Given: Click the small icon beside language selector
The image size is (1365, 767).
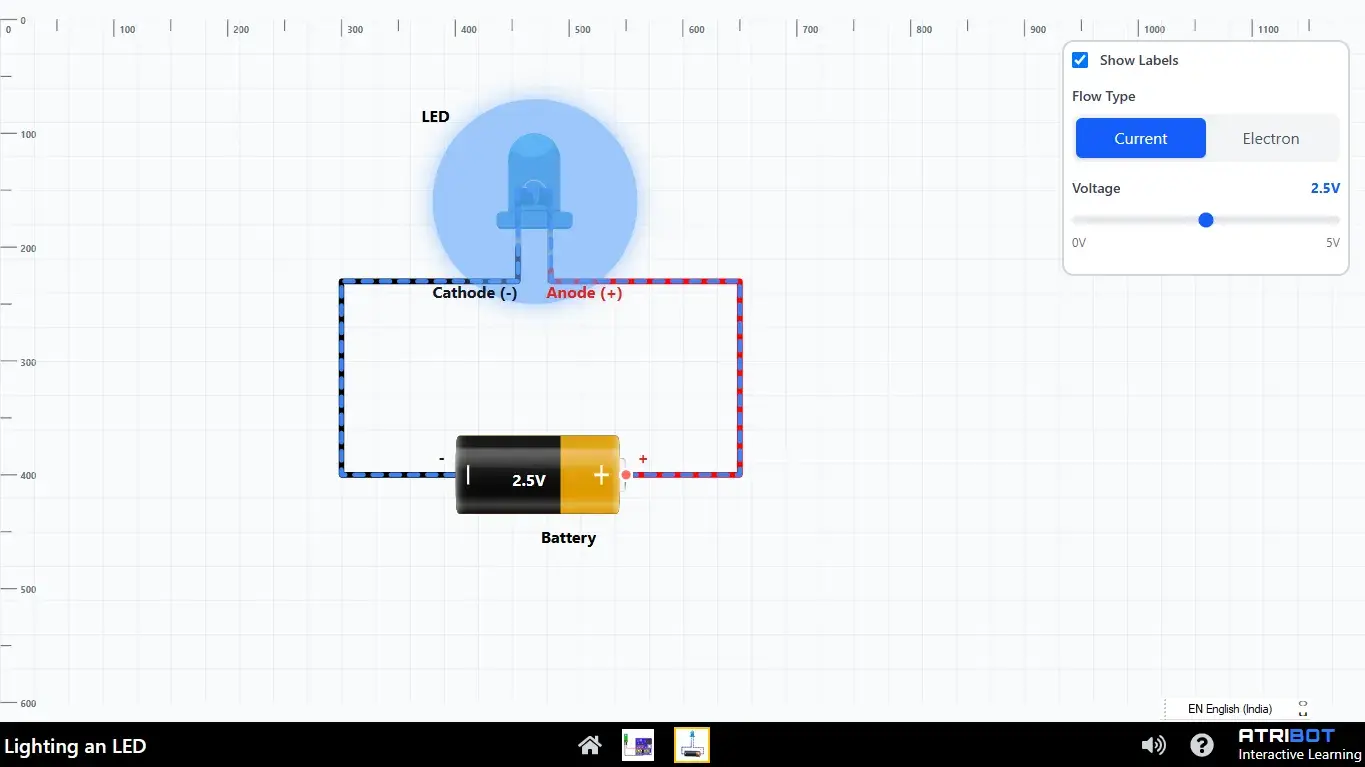Looking at the screenshot, I should point(1303,709).
